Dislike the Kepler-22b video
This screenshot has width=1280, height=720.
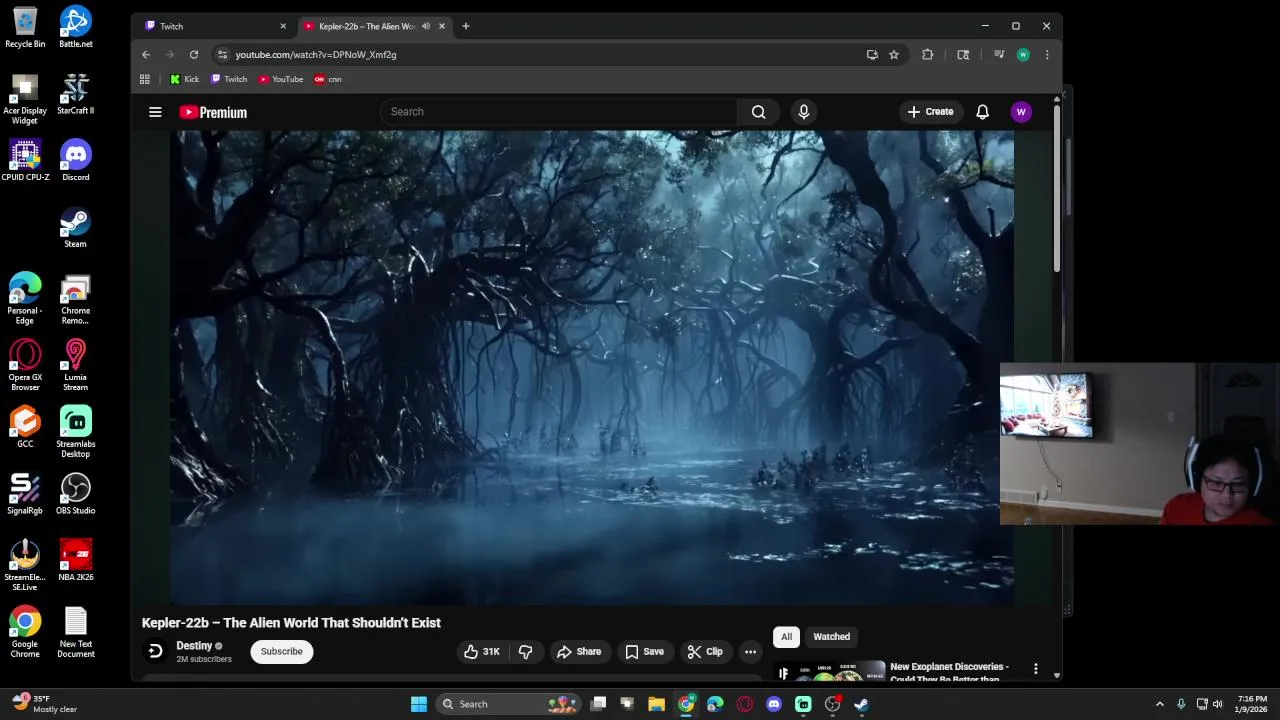[525, 652]
